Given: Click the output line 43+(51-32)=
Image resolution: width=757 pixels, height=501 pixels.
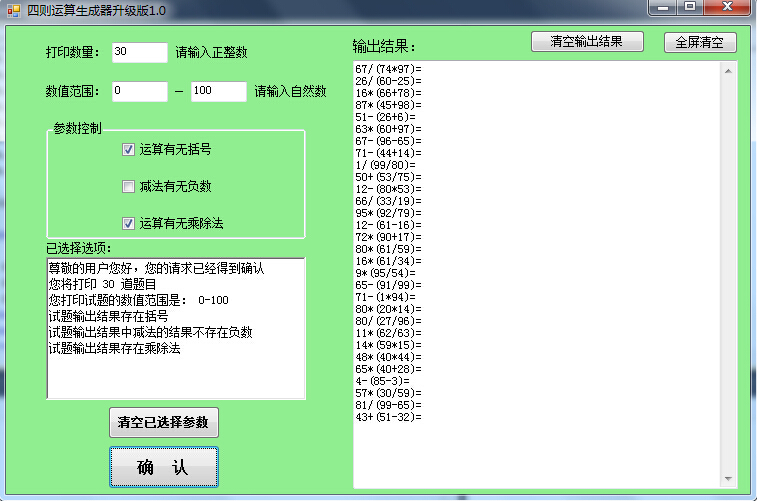Looking at the screenshot, I should click(388, 418).
